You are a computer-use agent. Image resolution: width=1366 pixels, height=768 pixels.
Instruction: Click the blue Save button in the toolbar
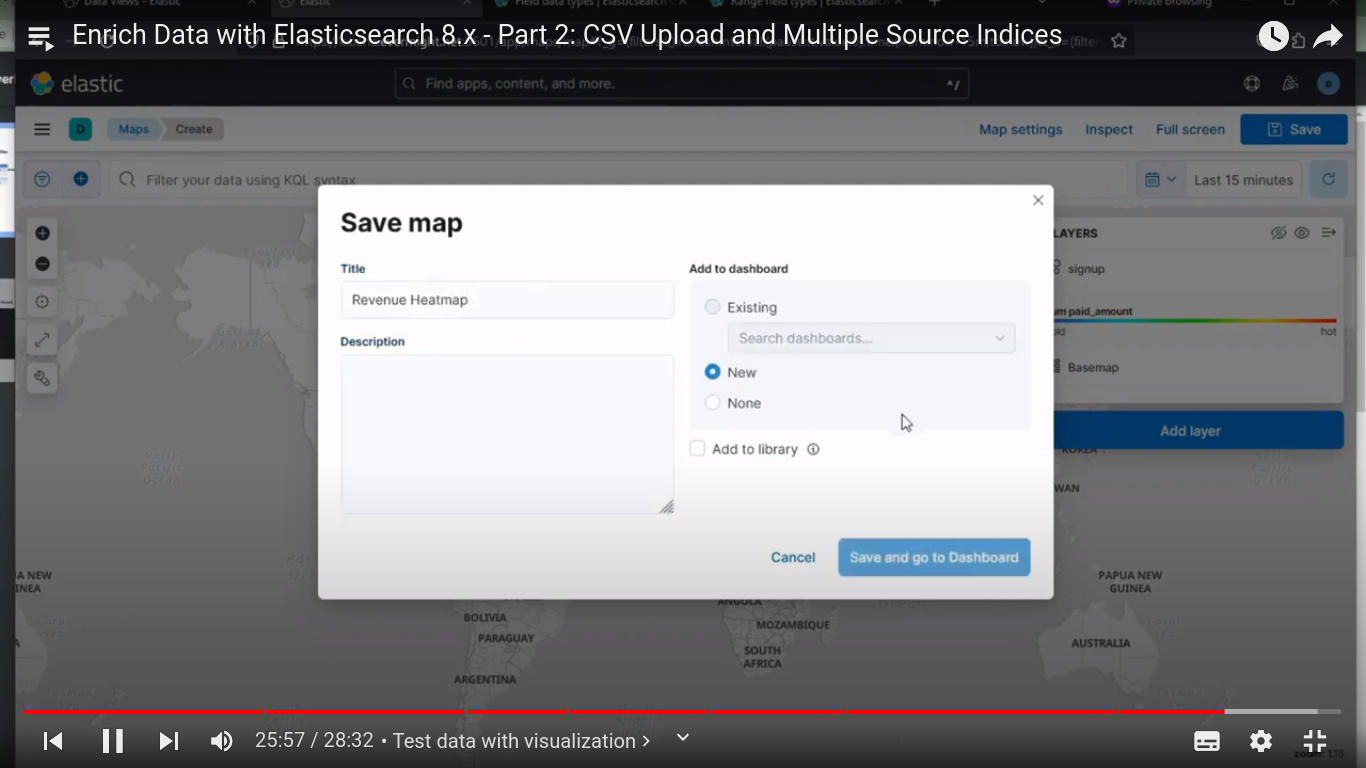pos(1294,129)
